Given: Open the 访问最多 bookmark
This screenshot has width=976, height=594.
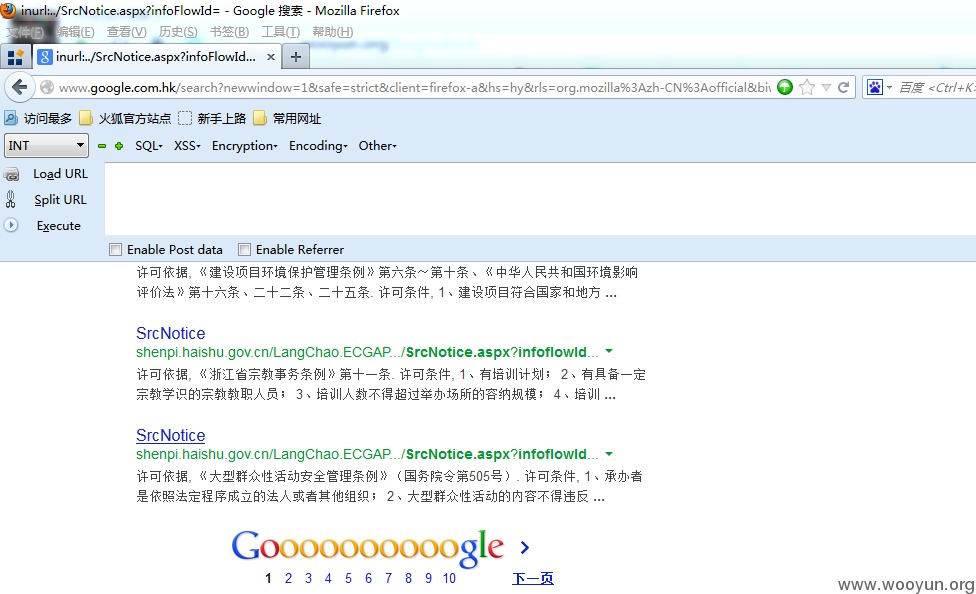Looking at the screenshot, I should [x=38, y=118].
